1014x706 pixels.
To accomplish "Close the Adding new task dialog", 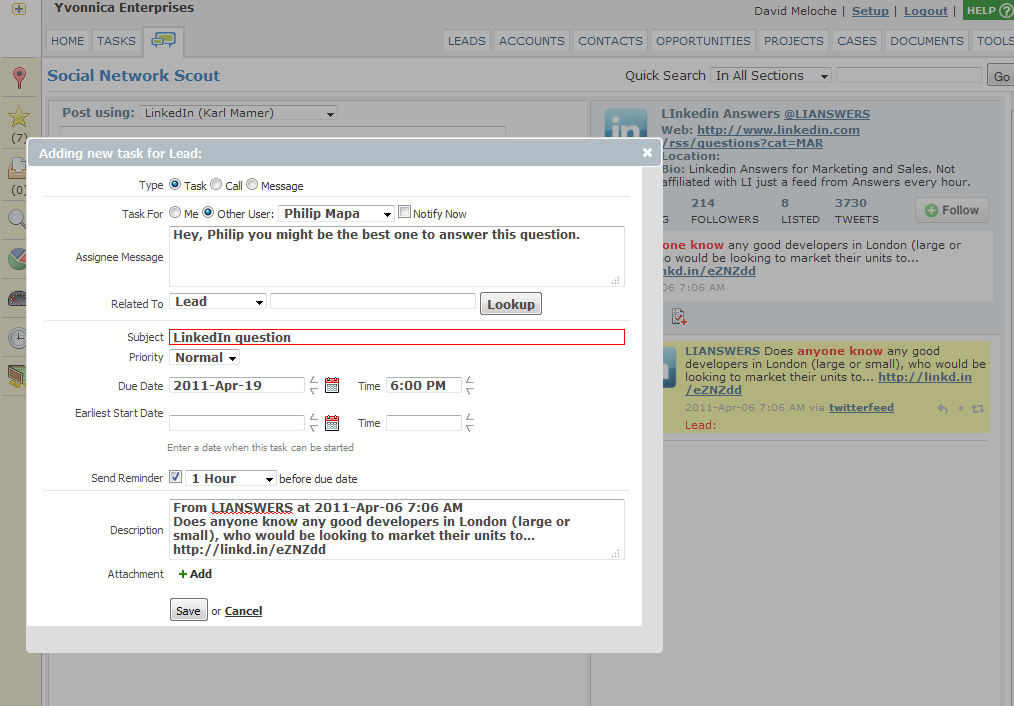I will tap(647, 153).
